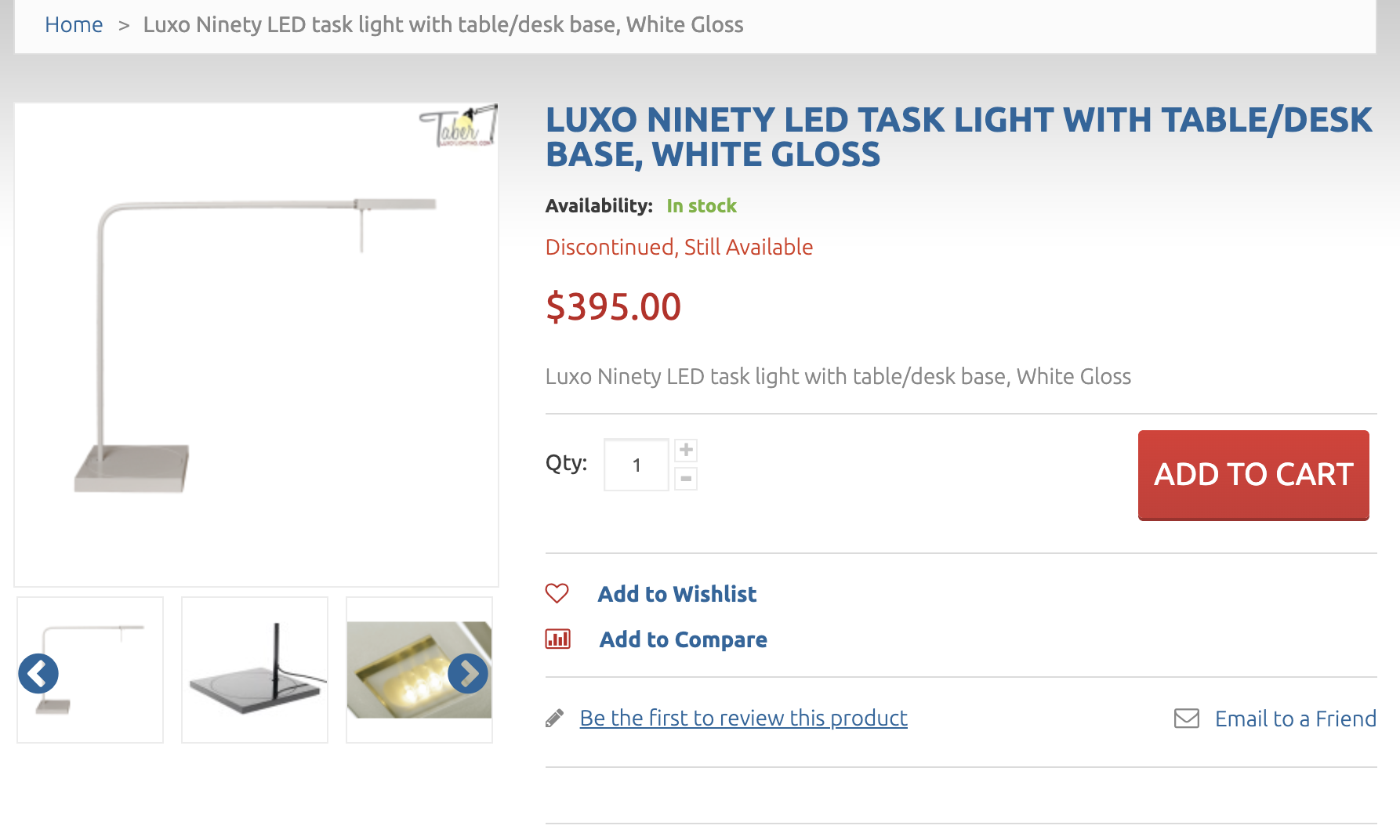Select the white lamp thumbnail

point(90,670)
